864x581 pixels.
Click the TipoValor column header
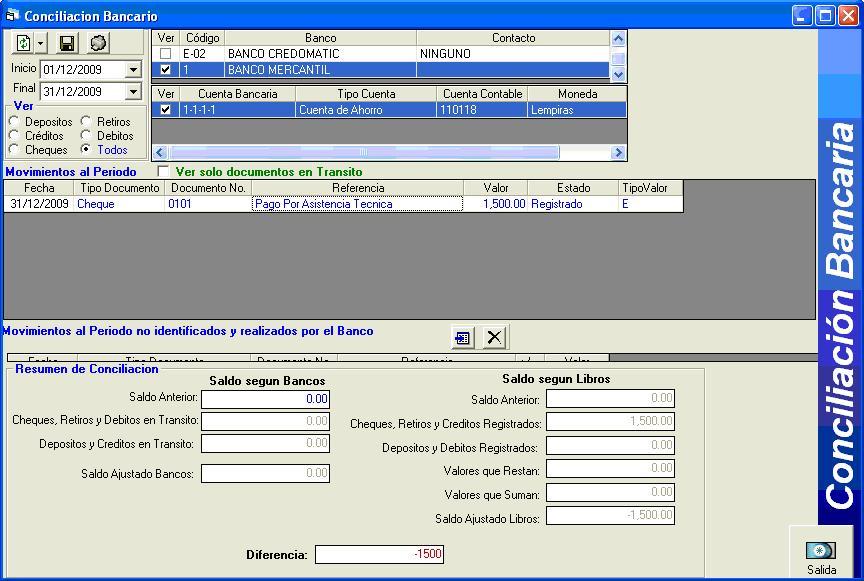[x=651, y=188]
